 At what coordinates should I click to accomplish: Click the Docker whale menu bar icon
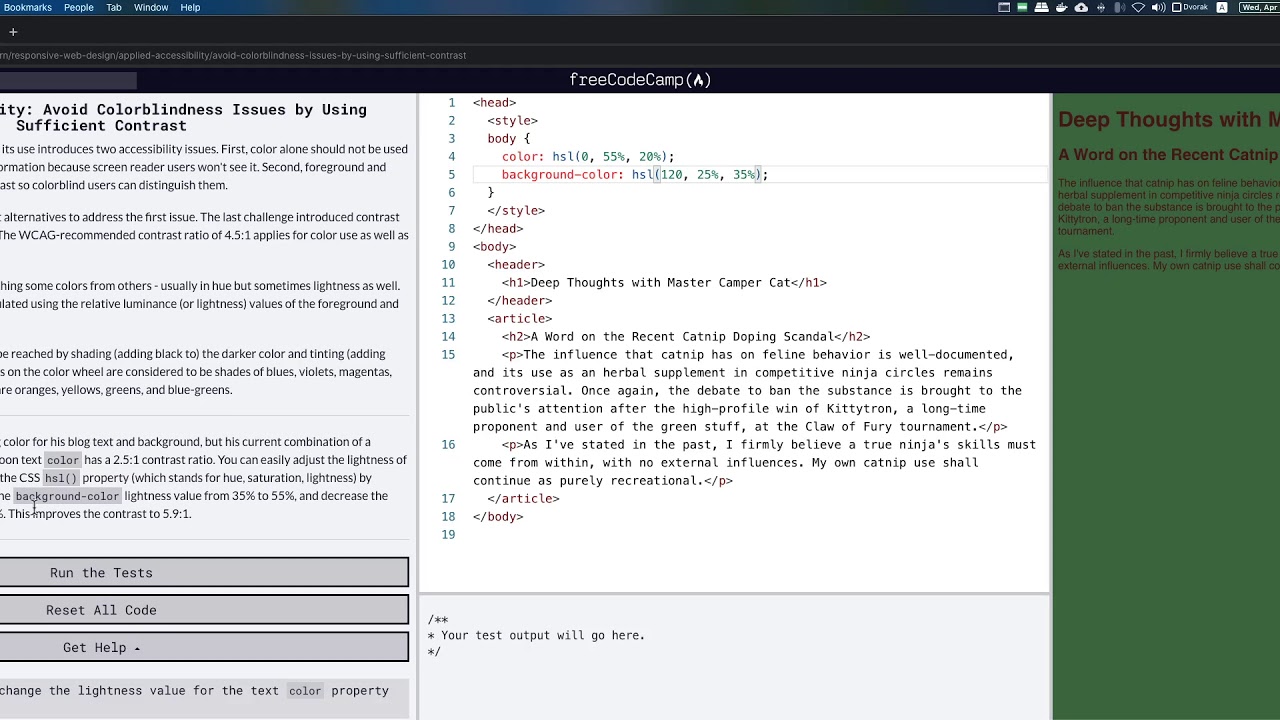1061,7
